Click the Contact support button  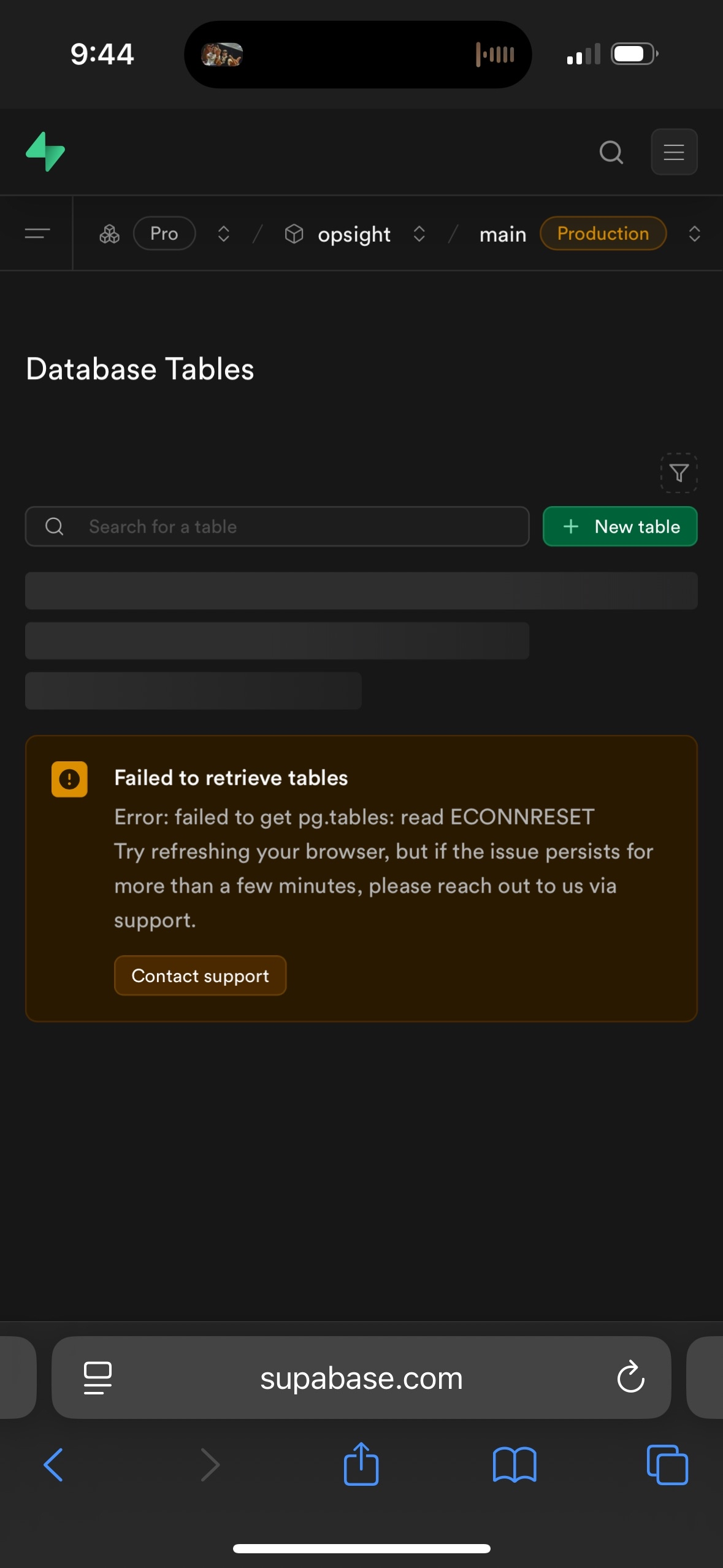click(200, 975)
